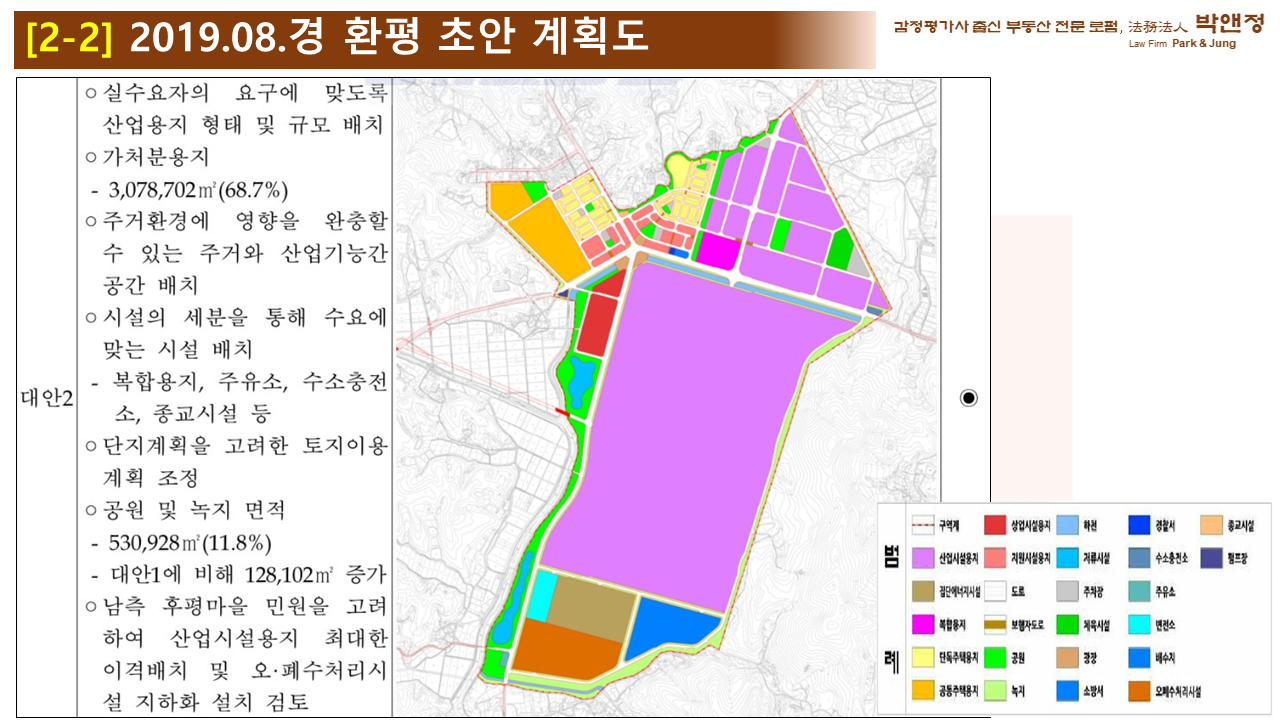Image resolution: width=1280 pixels, height=720 pixels.
Task: Click the red 상업시설용지 legend swatch
Action: 997,525
